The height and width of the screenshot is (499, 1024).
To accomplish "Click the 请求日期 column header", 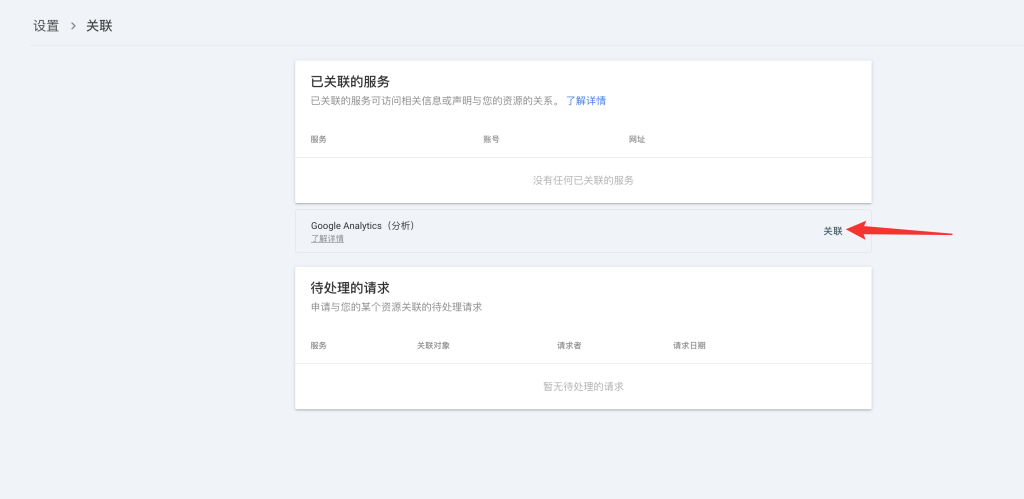I will (689, 346).
